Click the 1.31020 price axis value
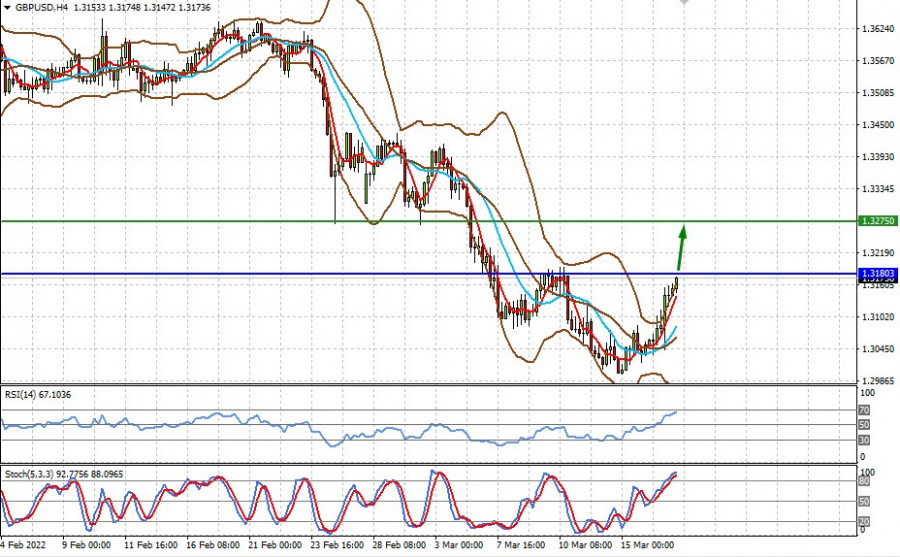This screenshot has height=557, width=900. click(x=878, y=317)
